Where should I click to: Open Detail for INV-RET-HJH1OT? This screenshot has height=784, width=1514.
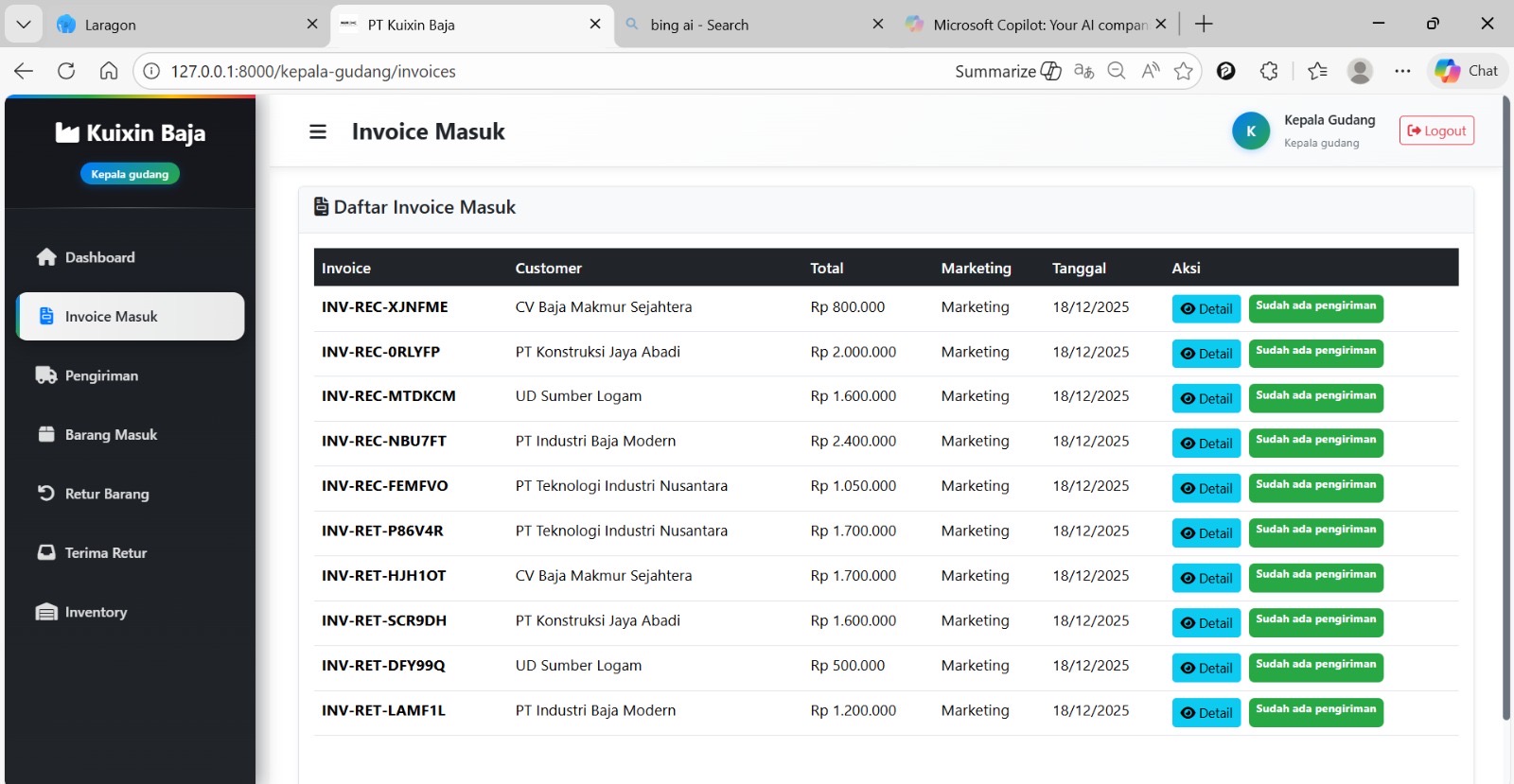[x=1206, y=578]
